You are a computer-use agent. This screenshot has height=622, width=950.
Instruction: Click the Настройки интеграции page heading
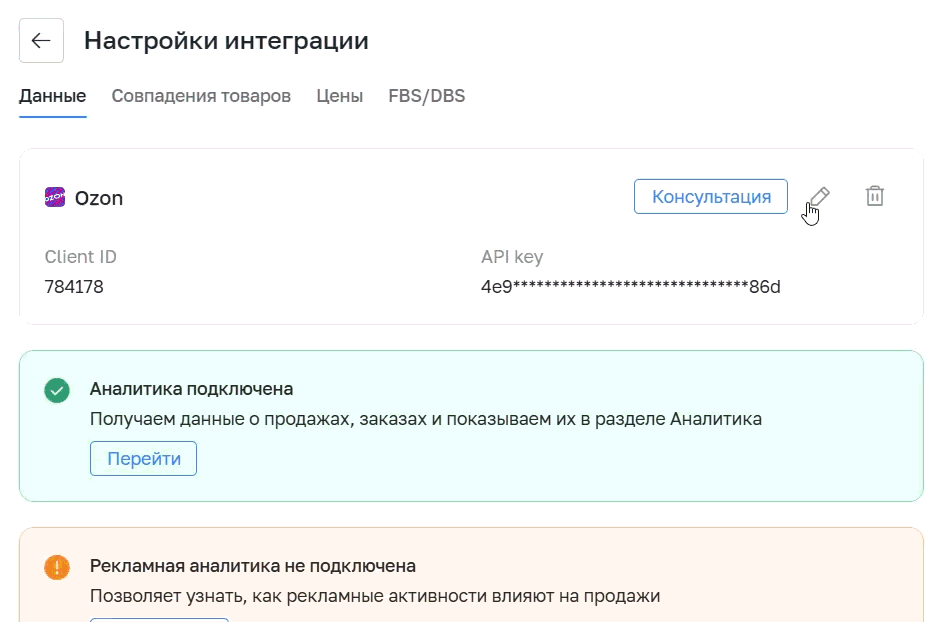click(226, 41)
